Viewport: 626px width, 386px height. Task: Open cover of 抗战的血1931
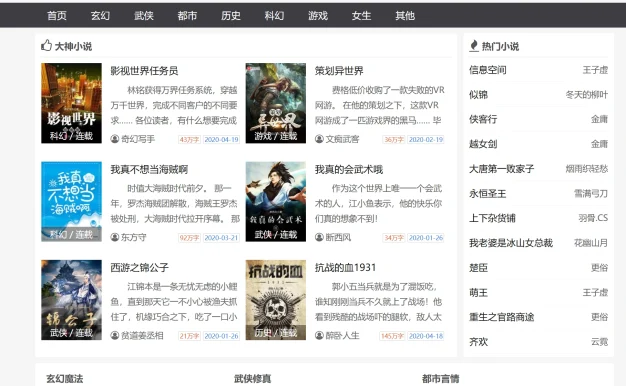276,300
